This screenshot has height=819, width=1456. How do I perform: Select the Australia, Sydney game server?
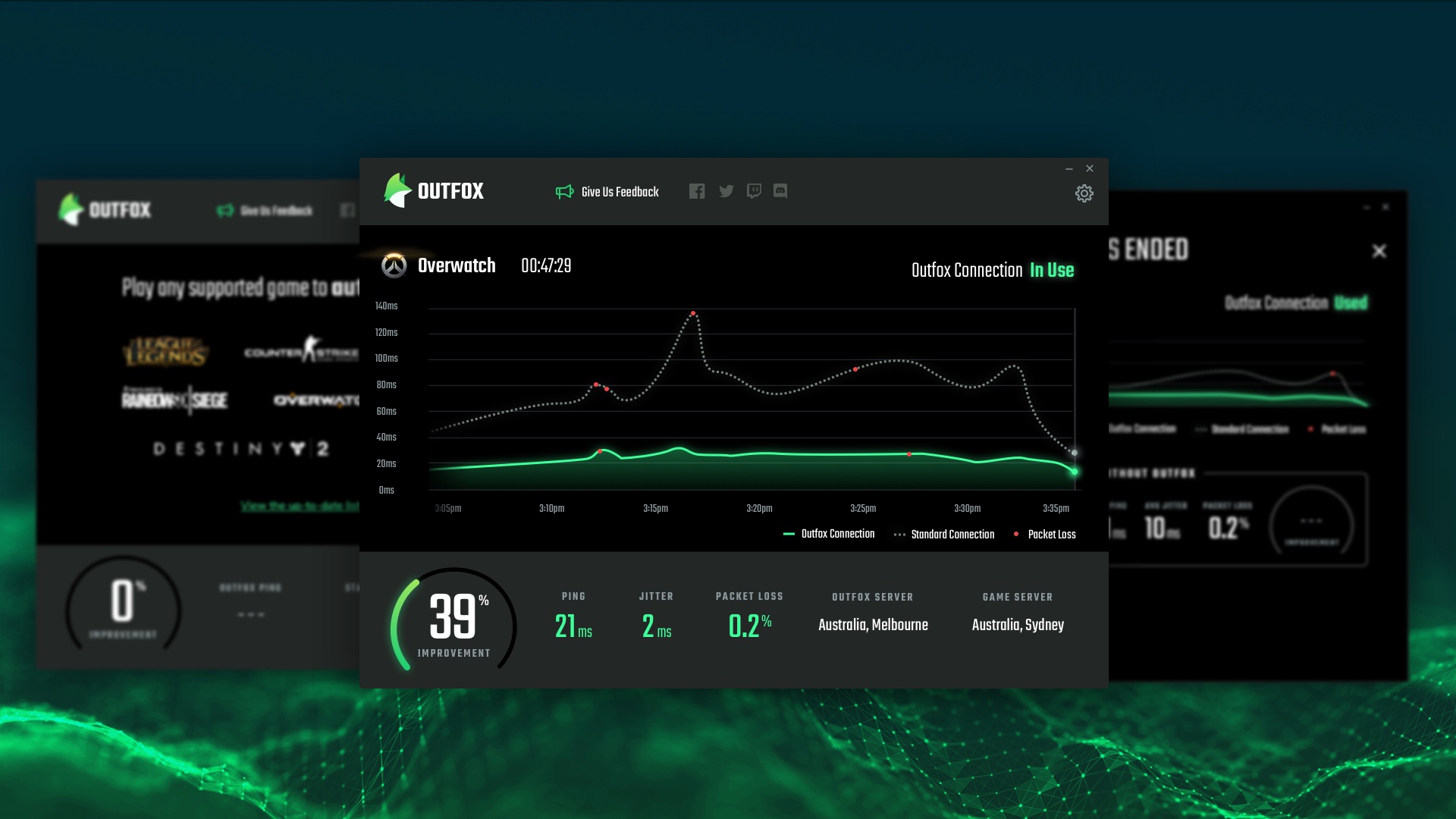(1018, 625)
